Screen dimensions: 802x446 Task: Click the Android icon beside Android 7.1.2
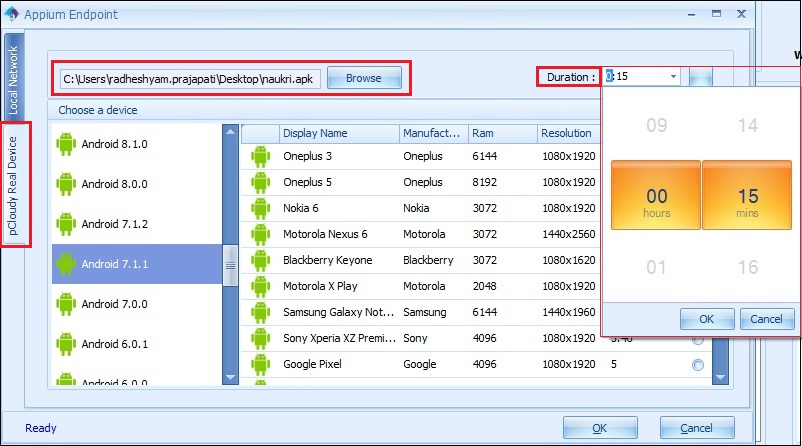66,224
